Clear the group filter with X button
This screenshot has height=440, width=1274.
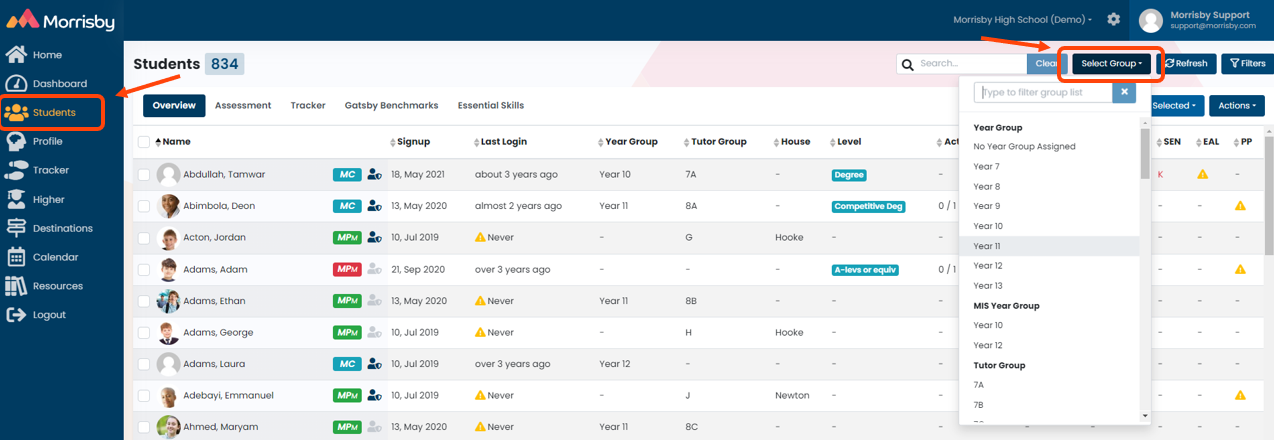1125,92
